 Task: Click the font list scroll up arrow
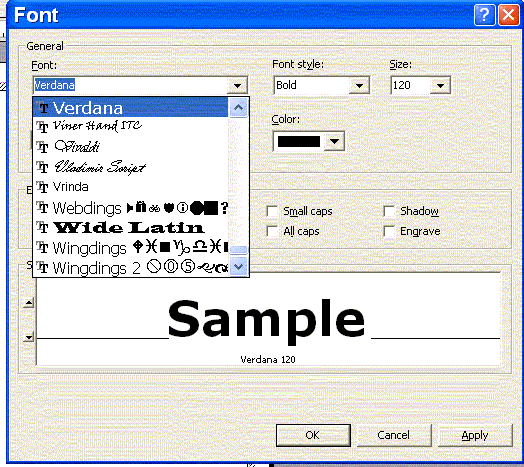point(238,107)
